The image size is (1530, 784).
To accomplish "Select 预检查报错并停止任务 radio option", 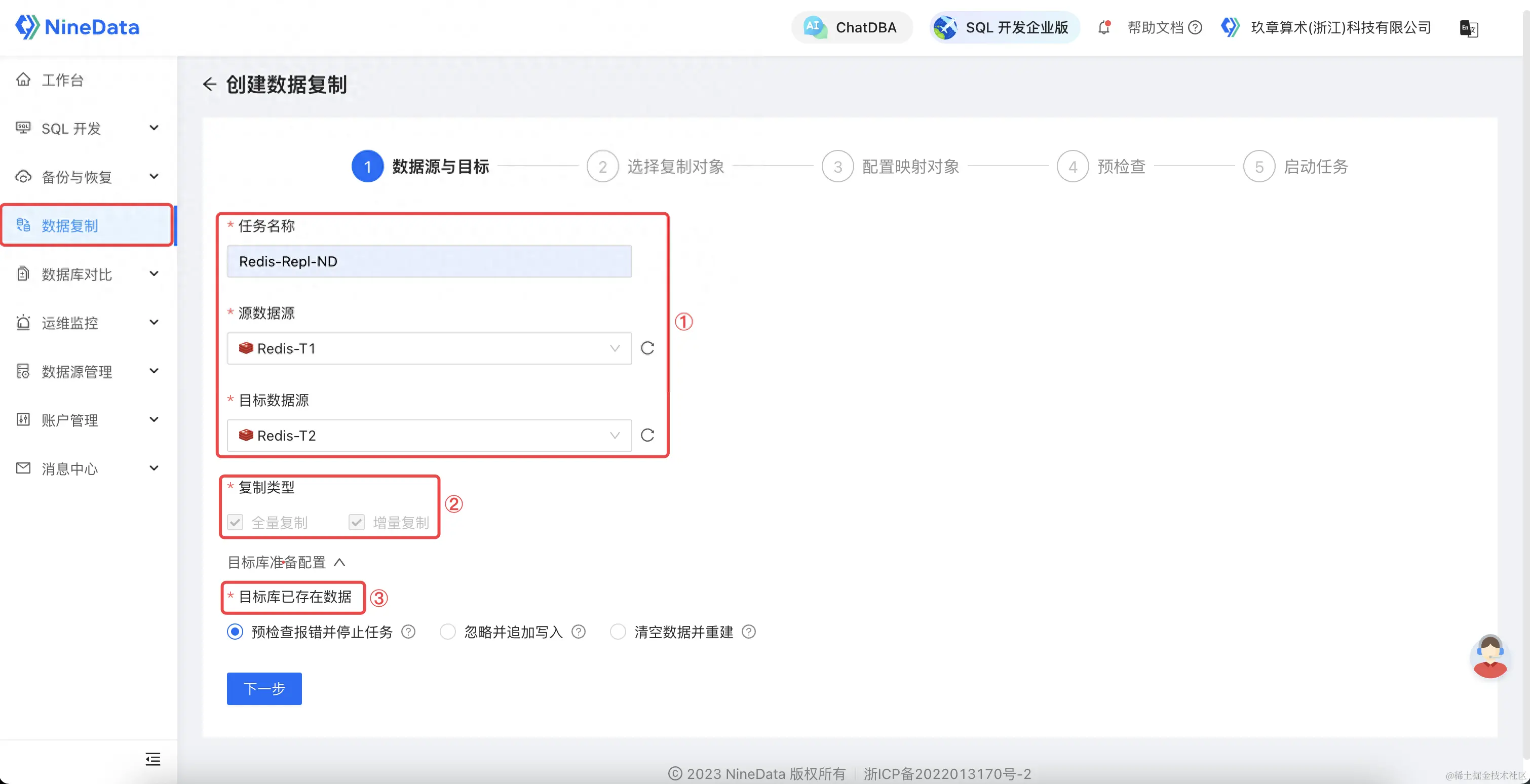I will click(x=235, y=632).
